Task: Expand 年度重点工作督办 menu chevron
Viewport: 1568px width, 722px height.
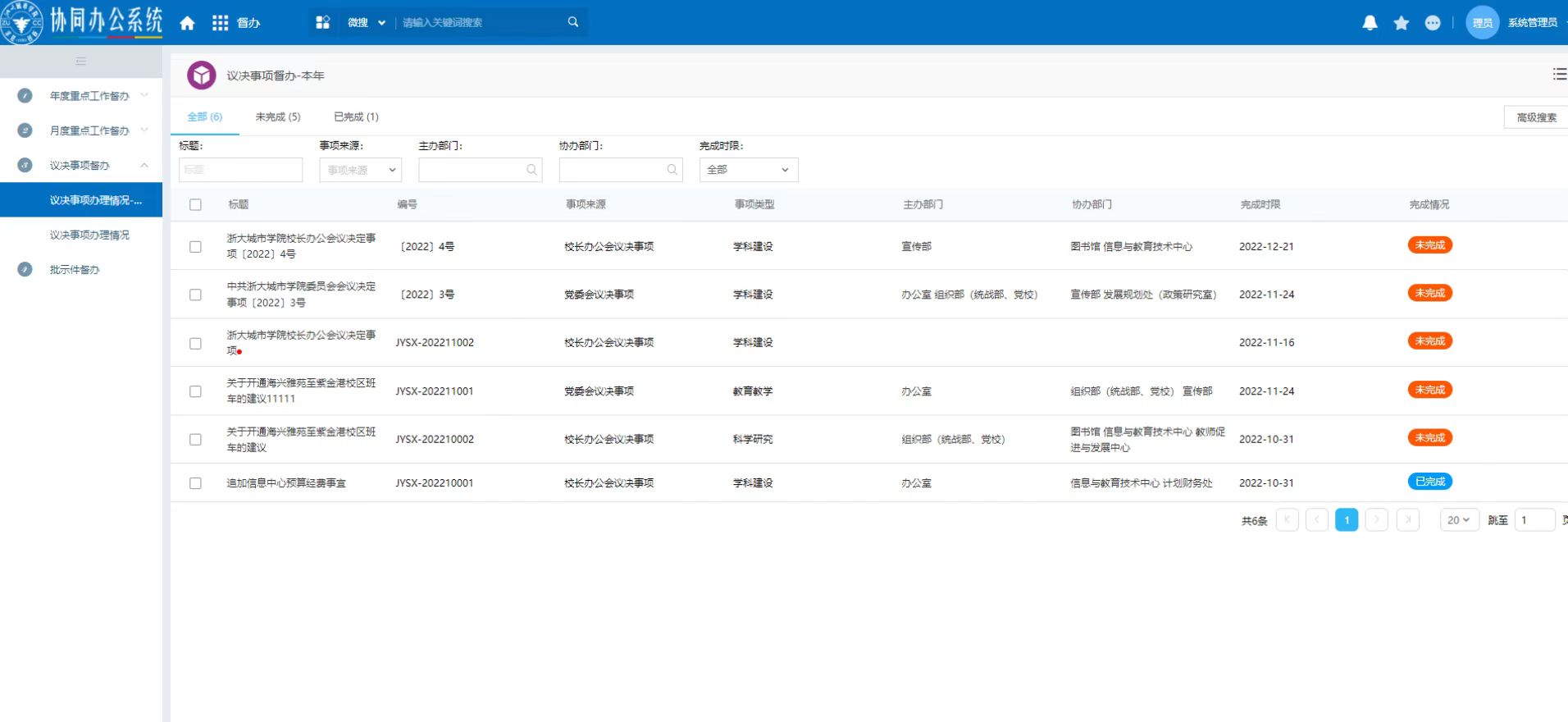Action: pyautogui.click(x=144, y=95)
